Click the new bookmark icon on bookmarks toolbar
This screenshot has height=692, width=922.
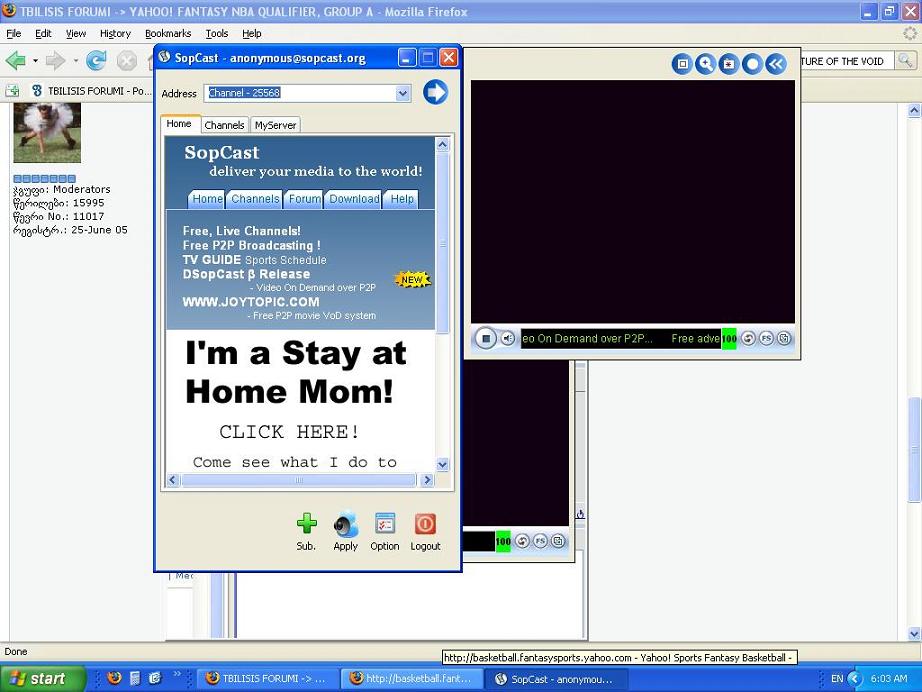coord(12,91)
